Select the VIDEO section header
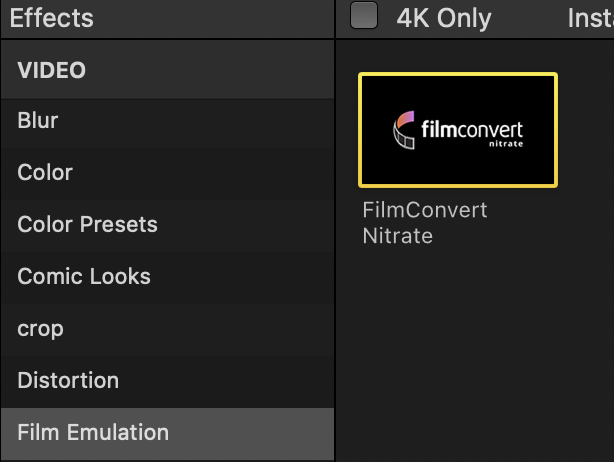Image resolution: width=614 pixels, height=462 pixels. (x=52, y=70)
